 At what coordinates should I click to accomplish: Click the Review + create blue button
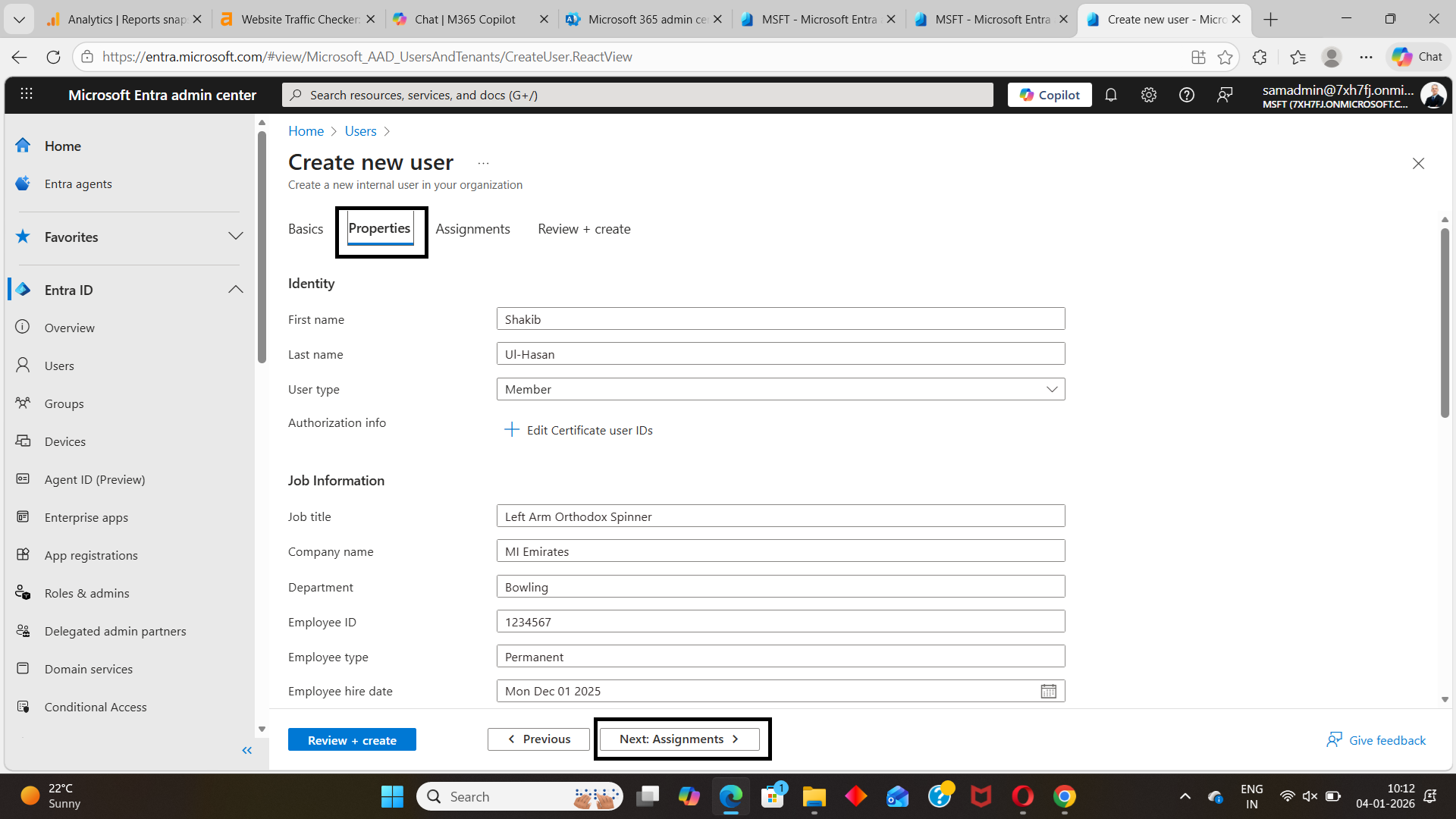coord(352,739)
